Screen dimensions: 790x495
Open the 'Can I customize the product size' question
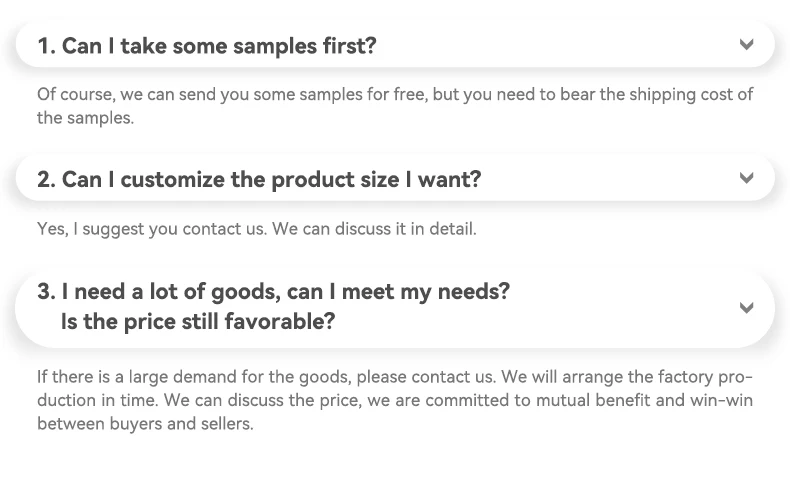tap(259, 180)
